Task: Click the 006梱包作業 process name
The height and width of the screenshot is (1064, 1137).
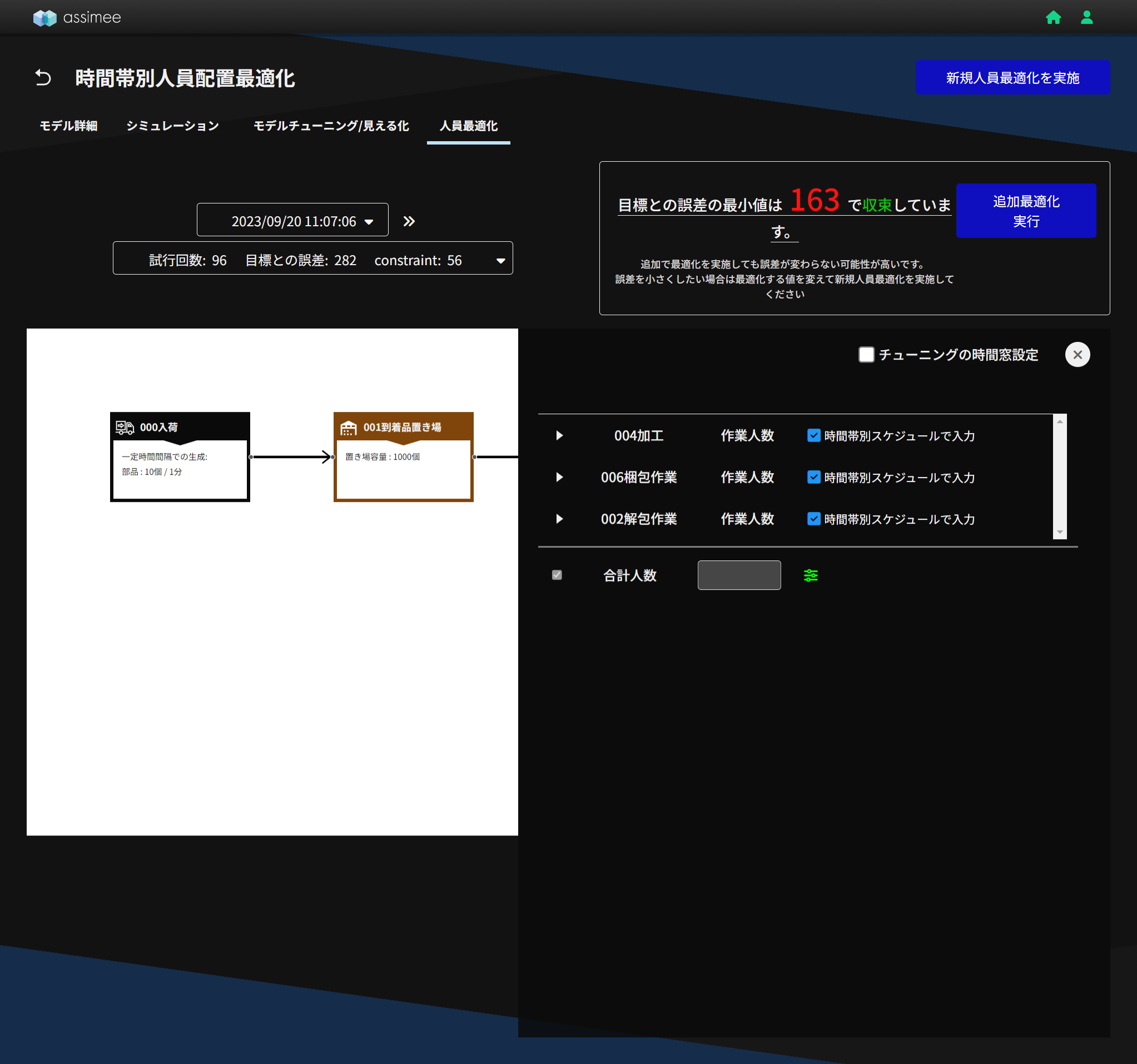Action: 638,478
